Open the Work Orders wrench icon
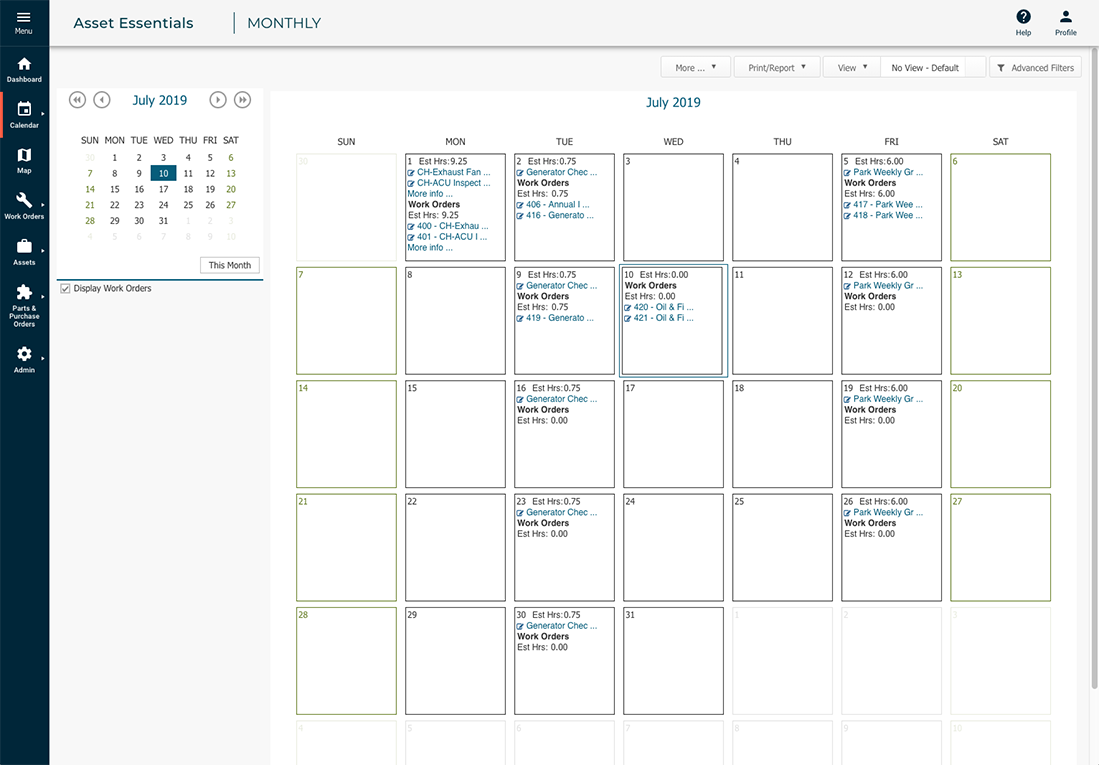The width and height of the screenshot is (1099, 765). (x=24, y=201)
